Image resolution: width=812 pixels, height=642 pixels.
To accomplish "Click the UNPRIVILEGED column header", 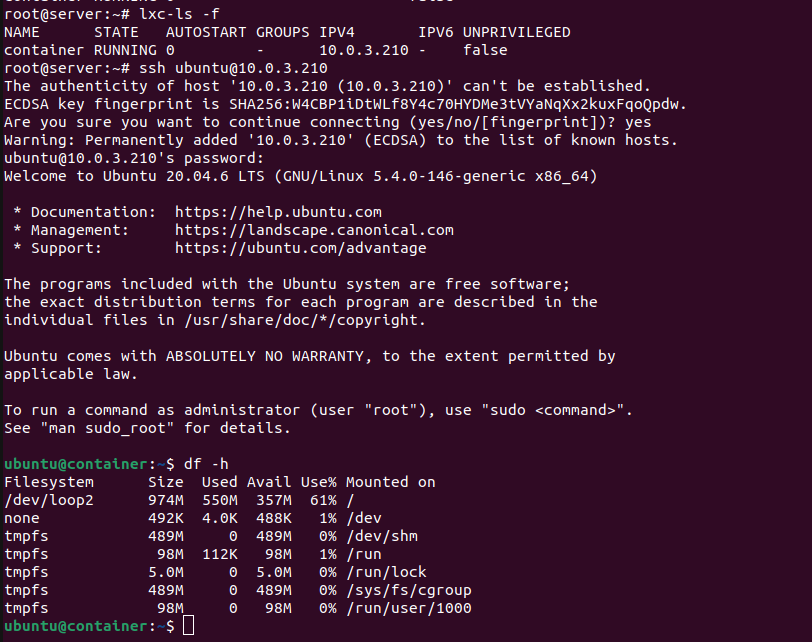I will pyautogui.click(x=516, y=32).
